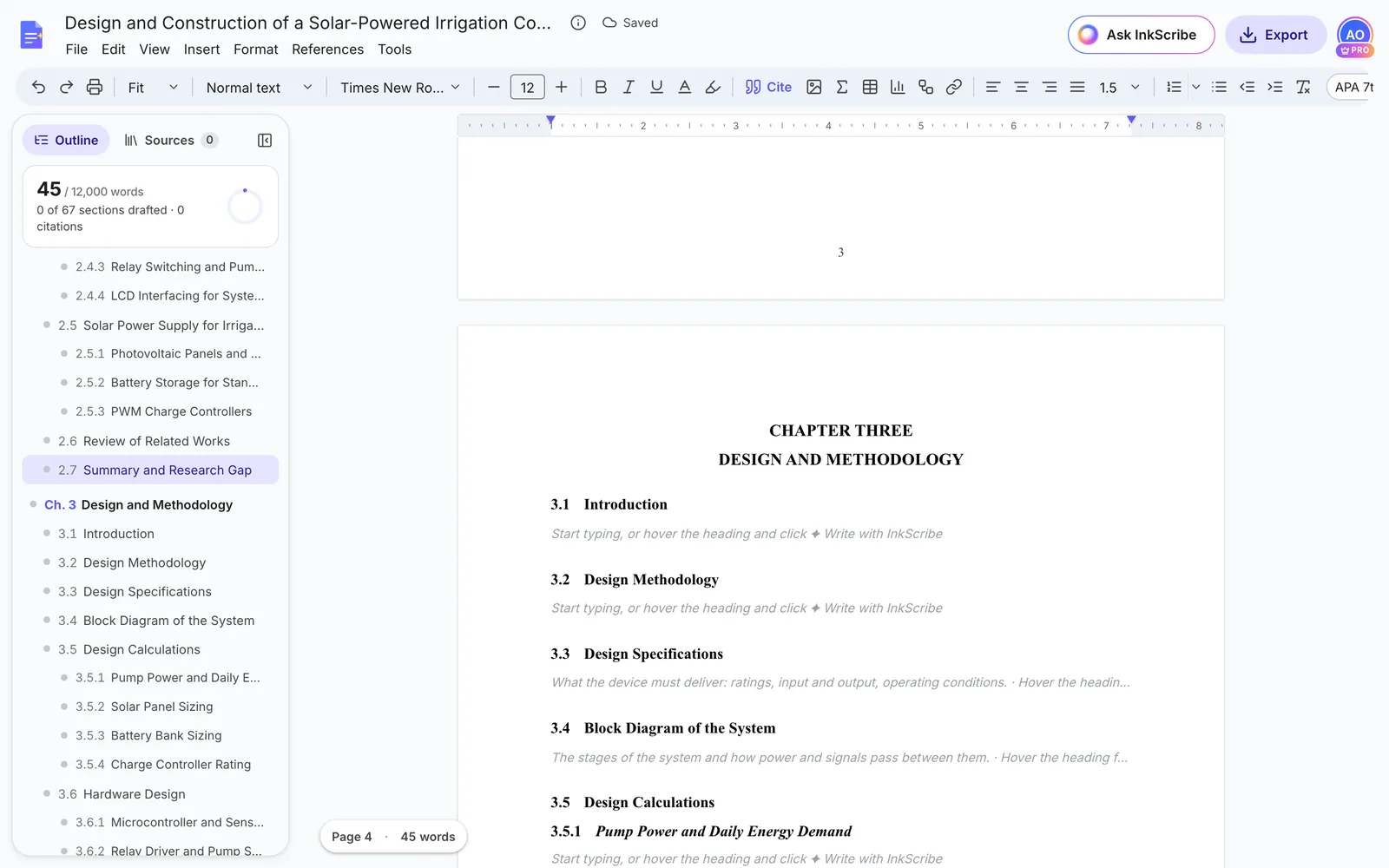Clear text formatting
1389x868 pixels.
(1303, 87)
